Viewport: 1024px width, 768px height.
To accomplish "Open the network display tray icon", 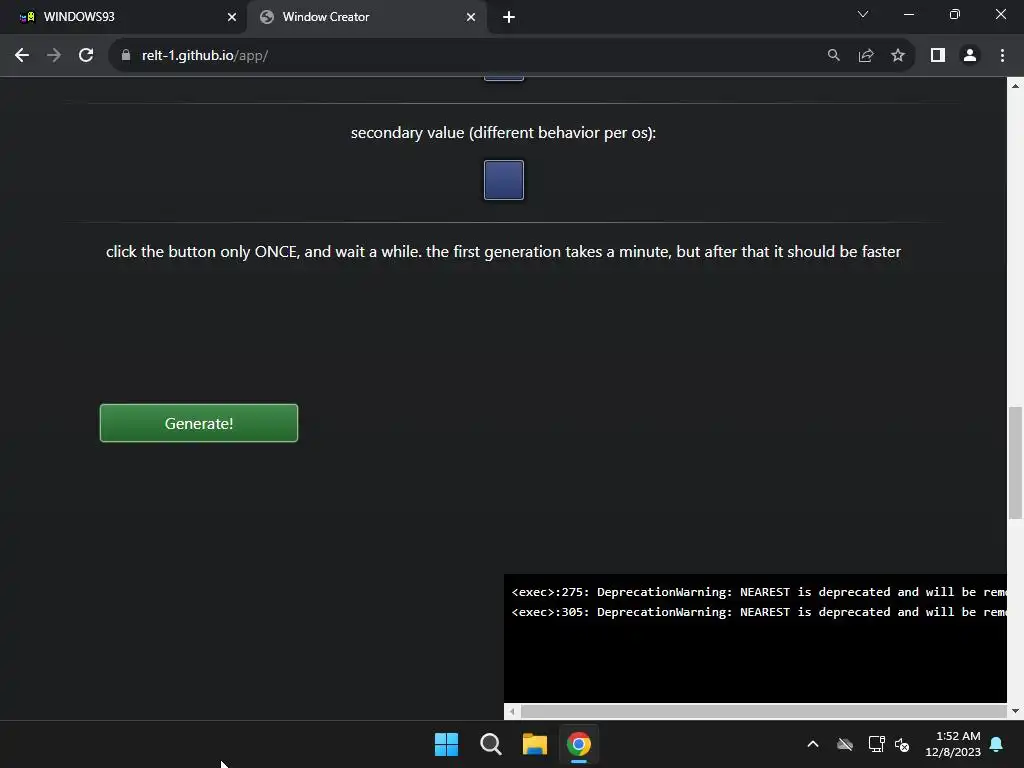I will (x=876, y=744).
